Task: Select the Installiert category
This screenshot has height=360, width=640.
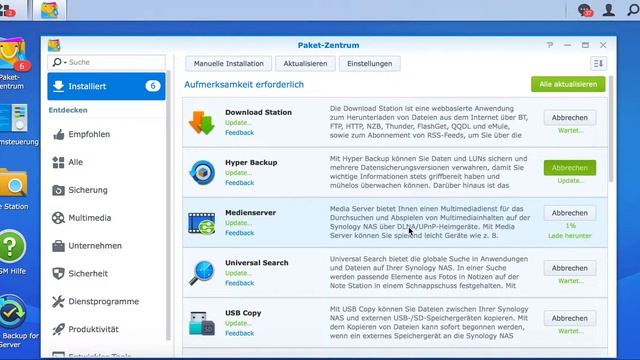Action: pos(107,86)
